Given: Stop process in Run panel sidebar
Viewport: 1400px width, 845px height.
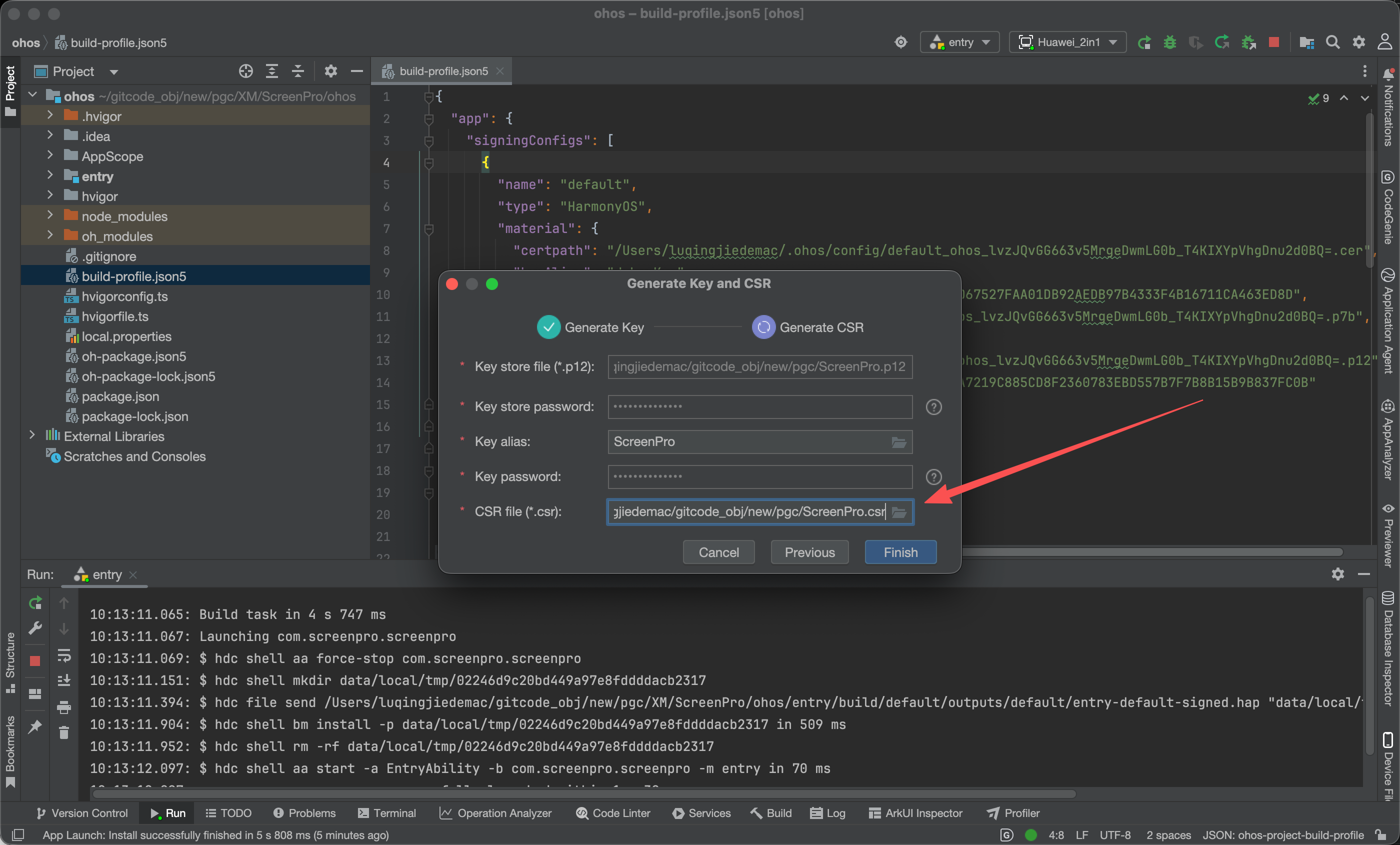Looking at the screenshot, I should pyautogui.click(x=35, y=661).
